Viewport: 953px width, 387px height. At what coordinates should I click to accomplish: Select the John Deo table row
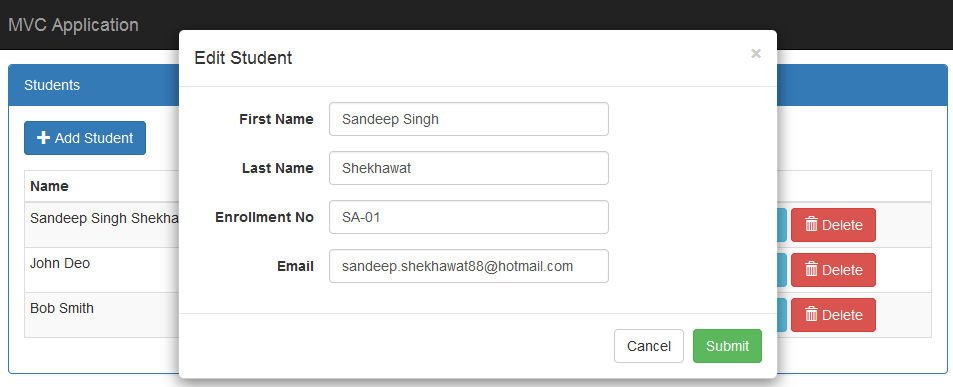(478, 270)
